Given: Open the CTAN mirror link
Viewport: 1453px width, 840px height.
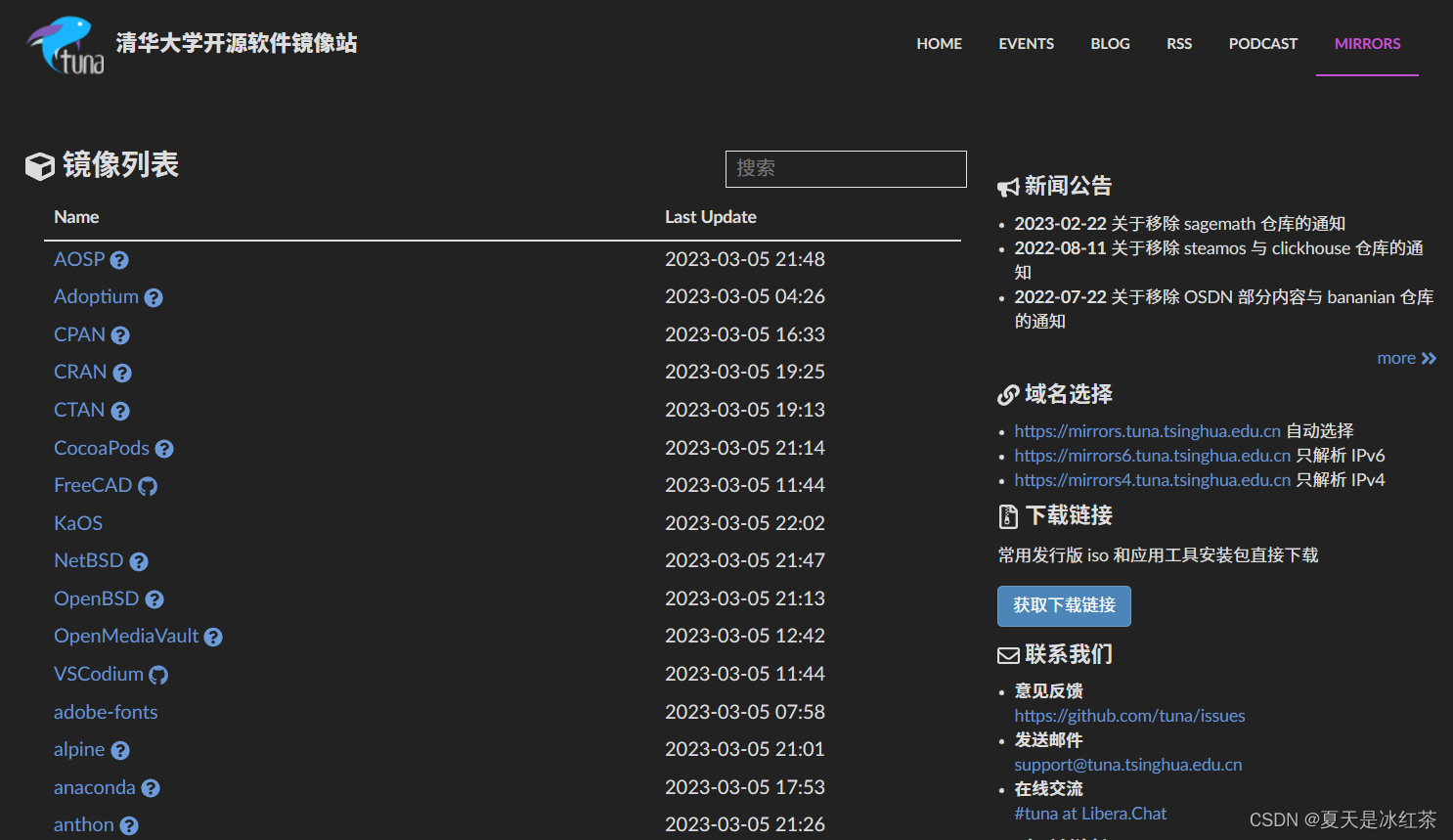Looking at the screenshot, I should [x=79, y=410].
